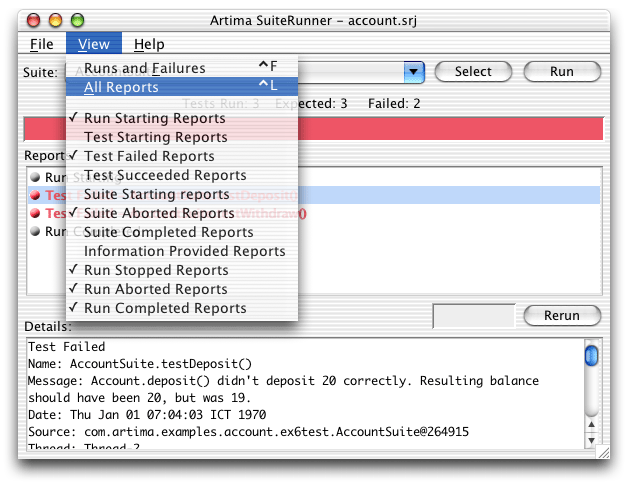Enable Information Provided Reports
Image resolution: width=633 pixels, height=485 pixels.
182,251
